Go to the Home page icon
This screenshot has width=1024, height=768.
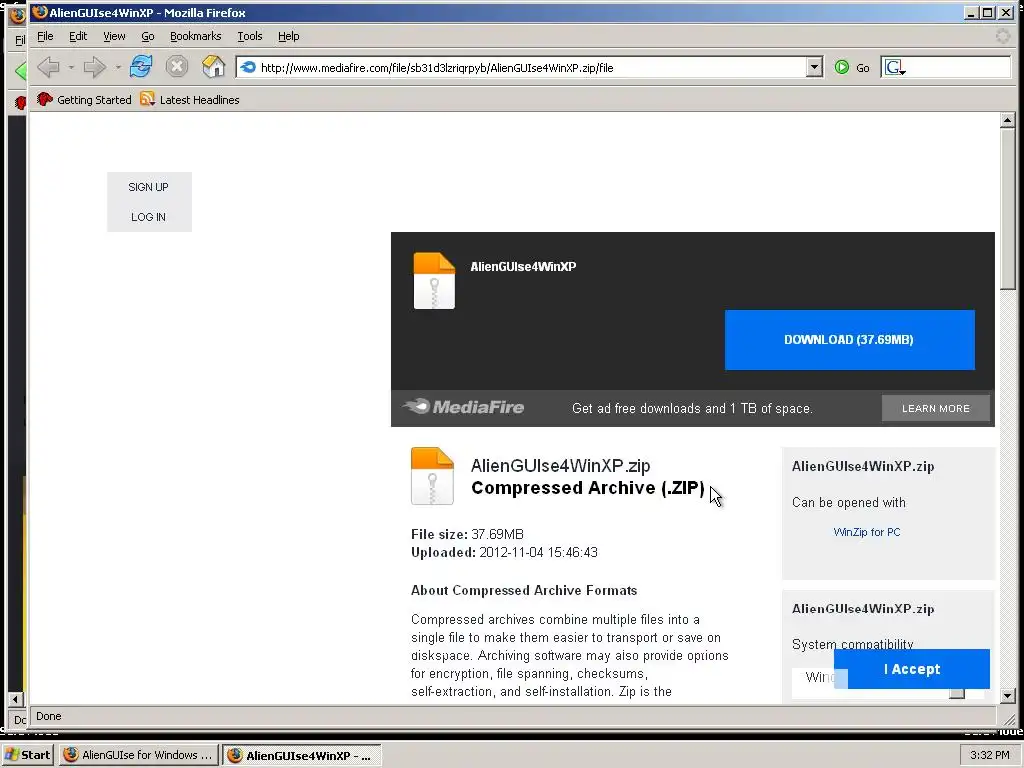(x=213, y=67)
